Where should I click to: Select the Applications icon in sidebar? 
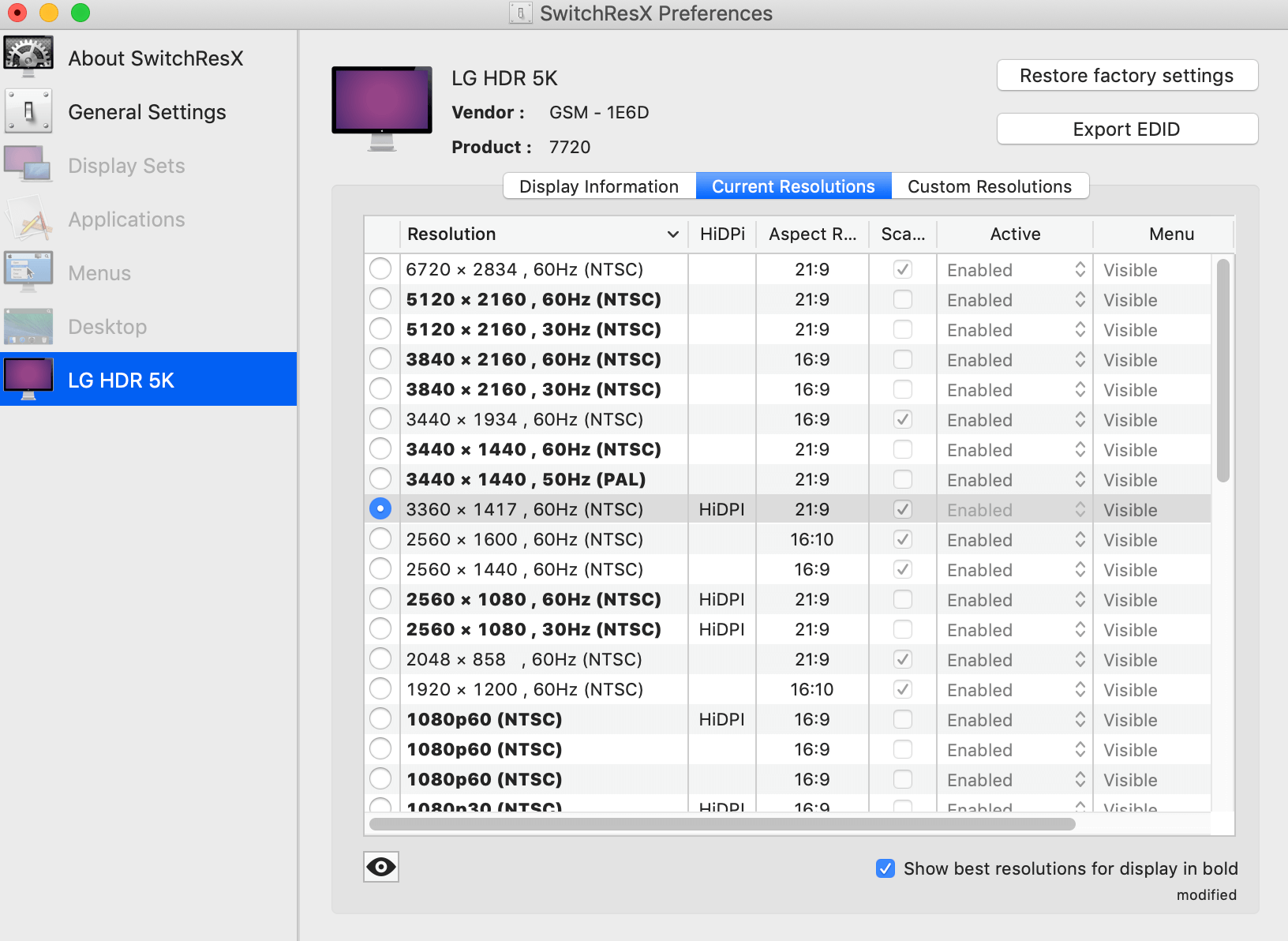[28, 219]
